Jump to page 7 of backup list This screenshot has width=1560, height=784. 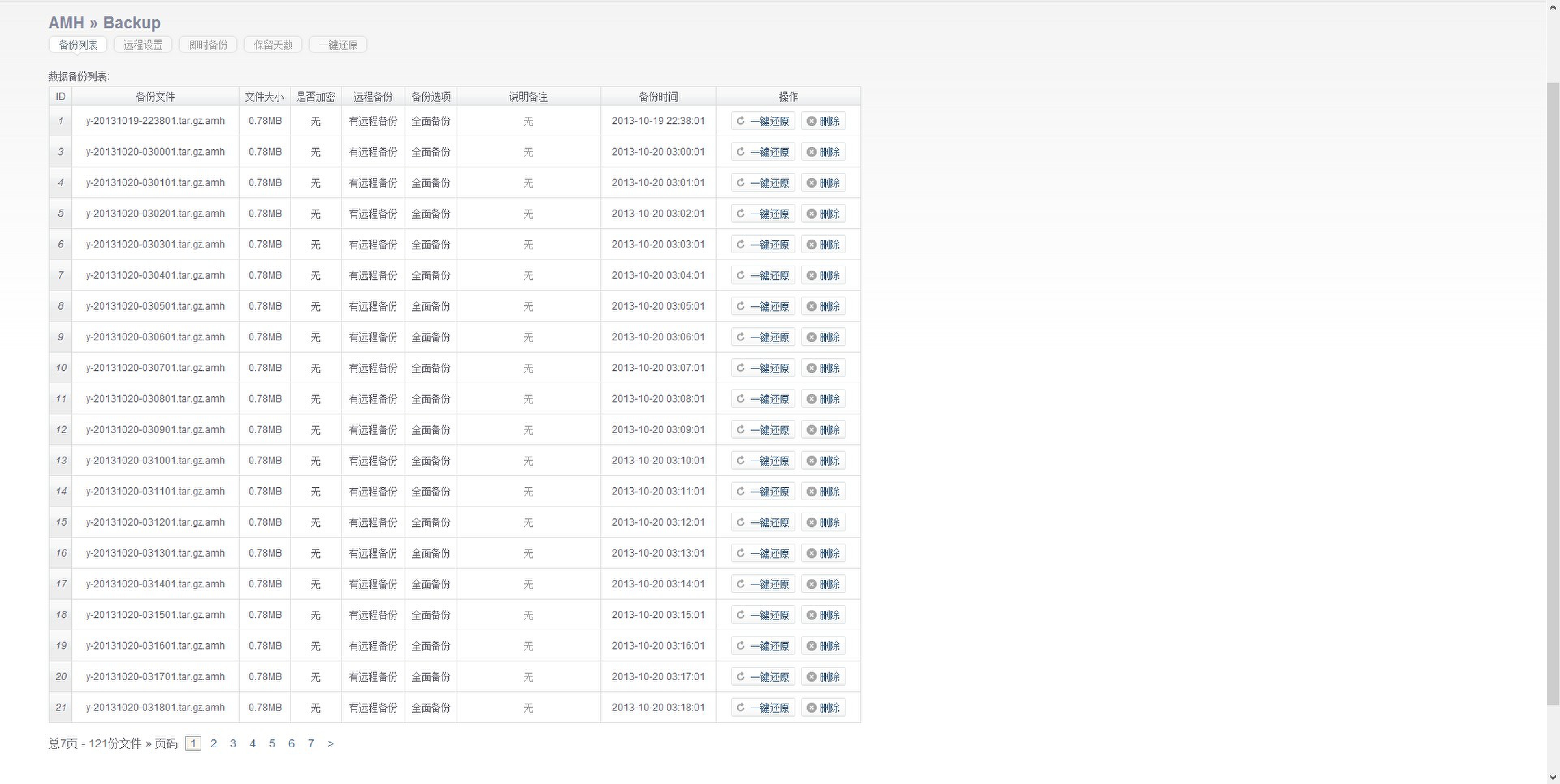(311, 743)
